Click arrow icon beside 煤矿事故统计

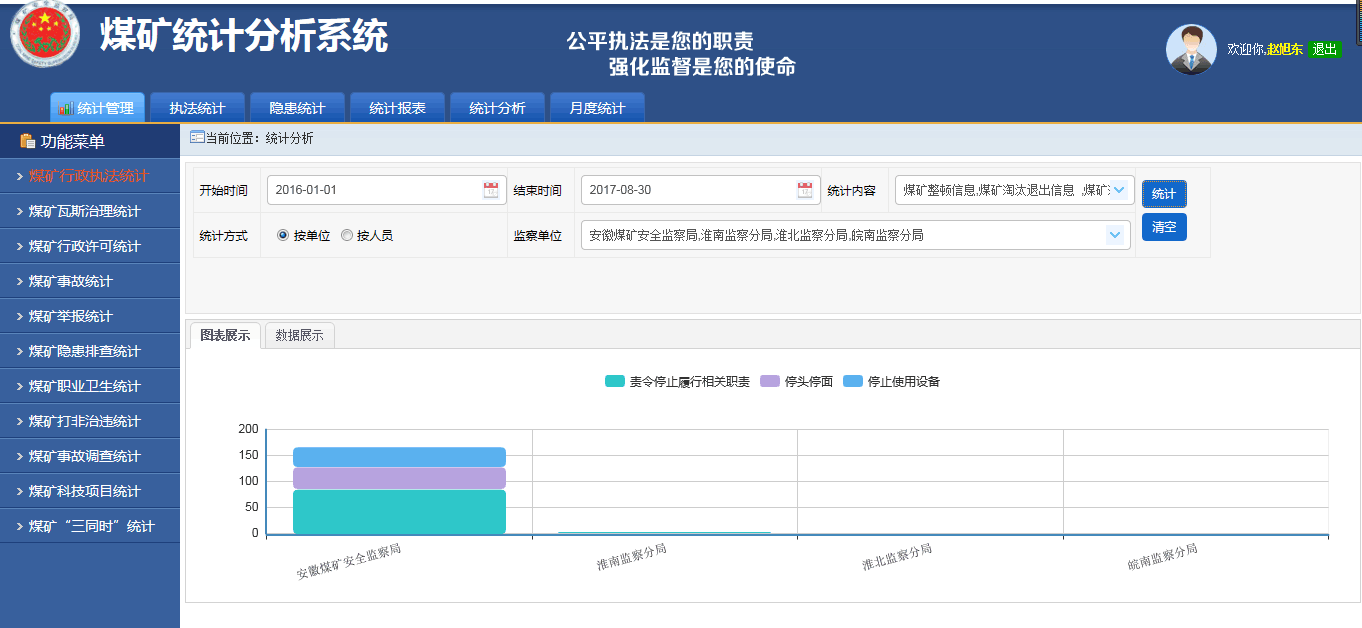tap(19, 281)
